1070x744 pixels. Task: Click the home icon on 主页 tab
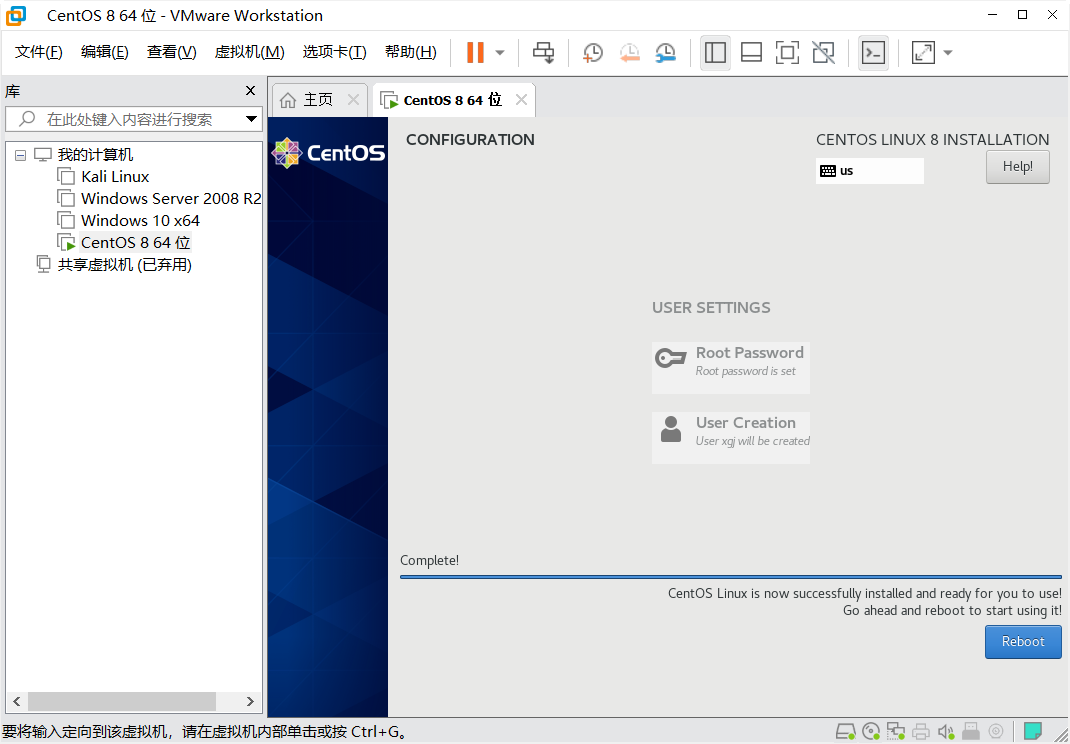pyautogui.click(x=288, y=100)
